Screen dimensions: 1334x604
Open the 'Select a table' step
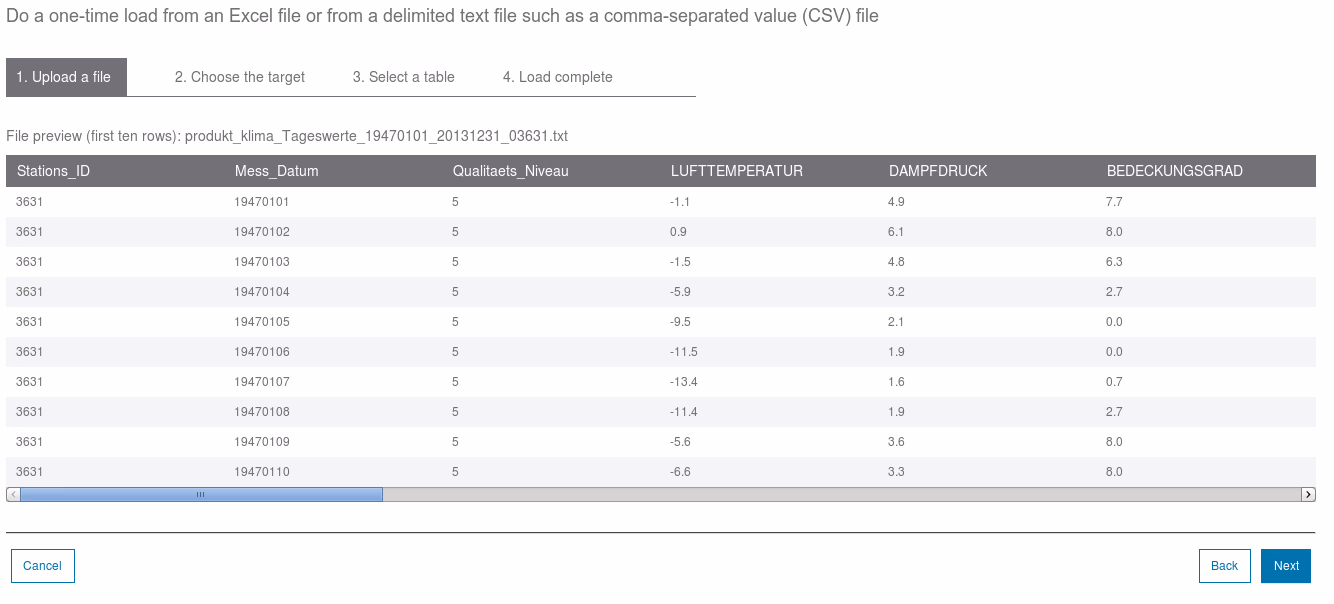point(404,77)
